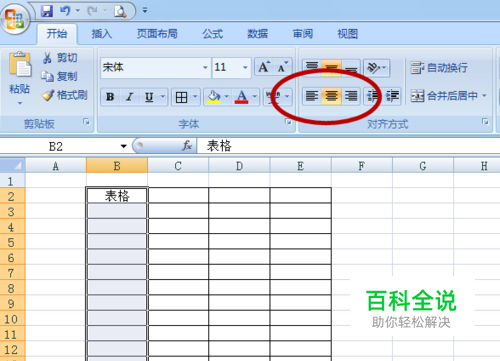Align text right
The image size is (500, 361).
(x=351, y=97)
